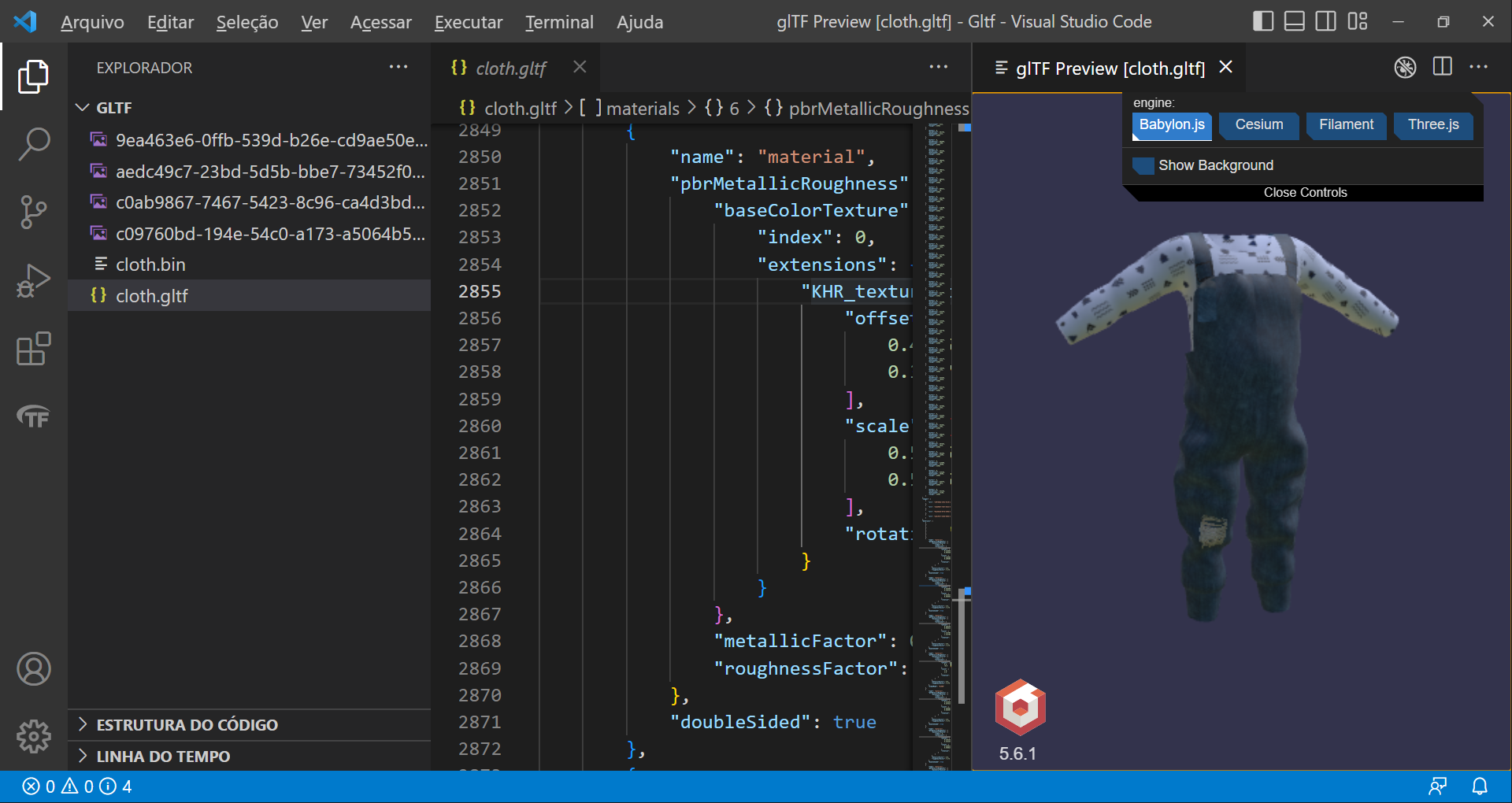
Task: Open the Arquivo menu
Action: pyautogui.click(x=92, y=22)
